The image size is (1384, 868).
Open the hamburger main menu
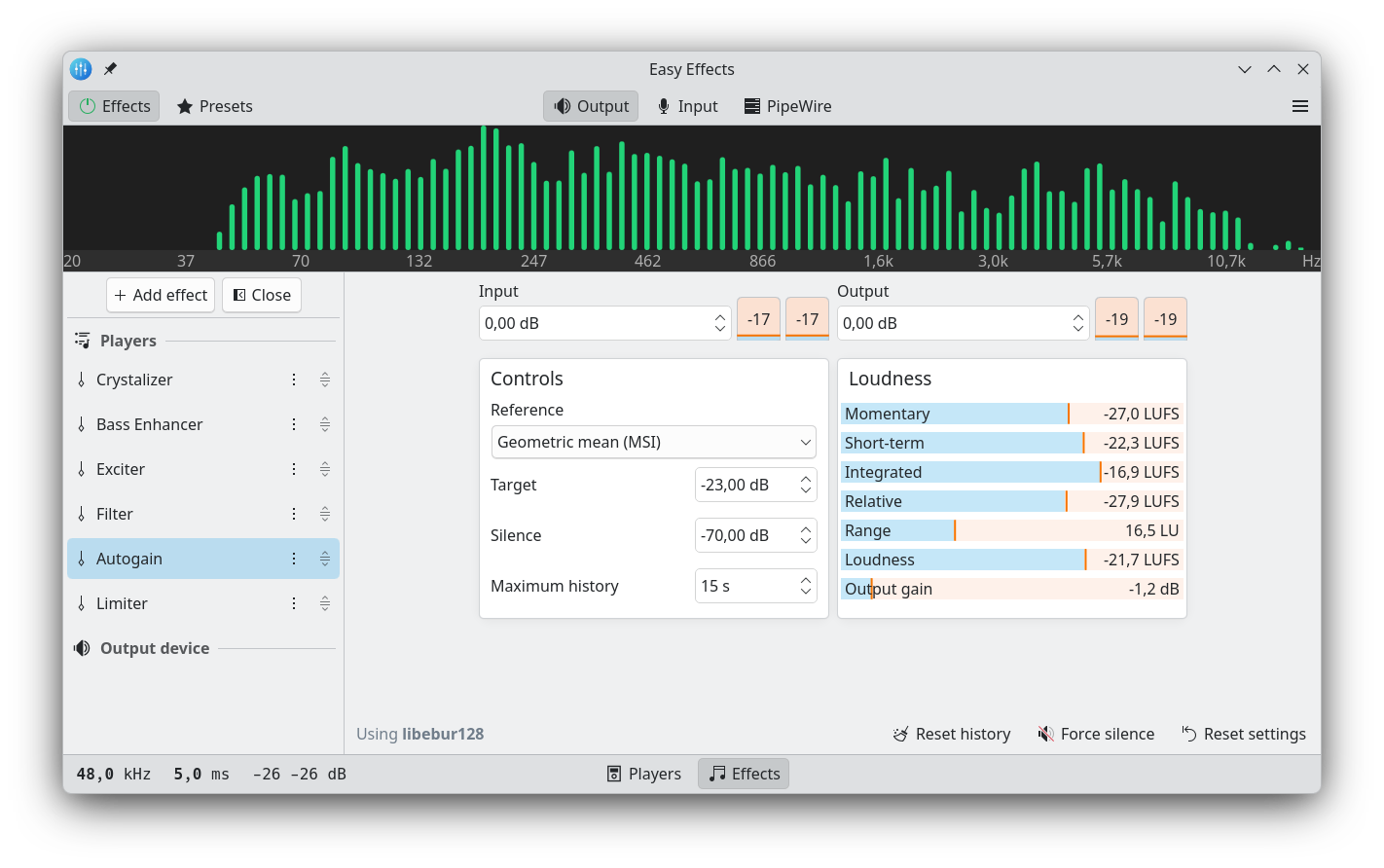1299,106
